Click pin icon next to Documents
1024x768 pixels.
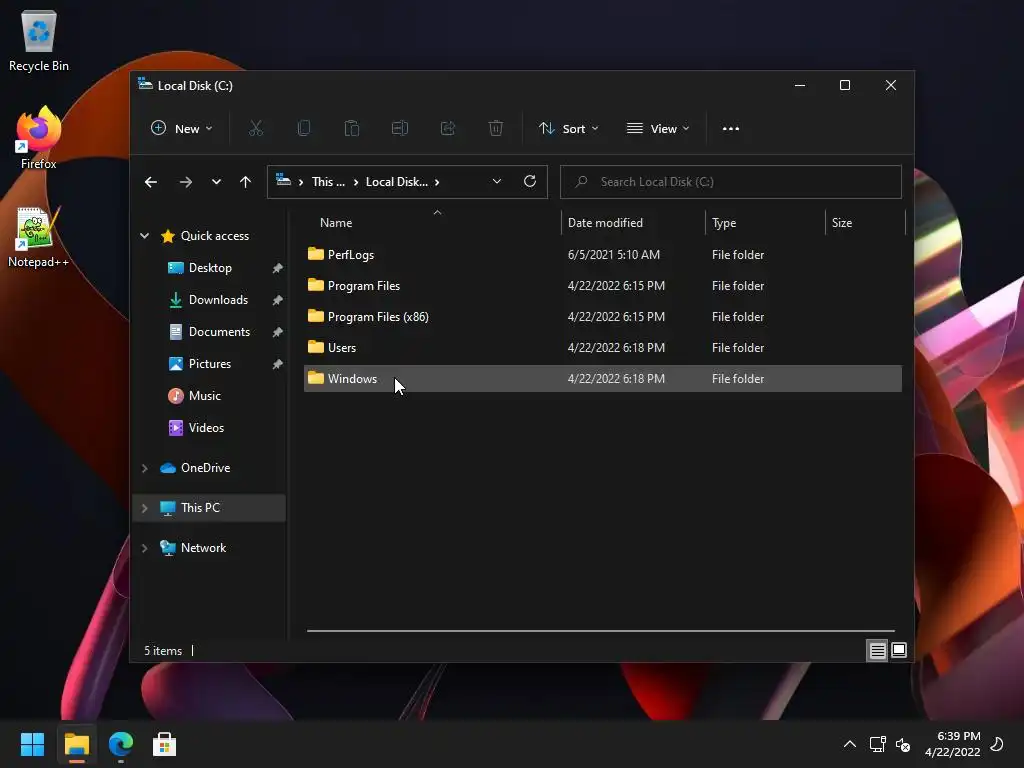tap(278, 332)
